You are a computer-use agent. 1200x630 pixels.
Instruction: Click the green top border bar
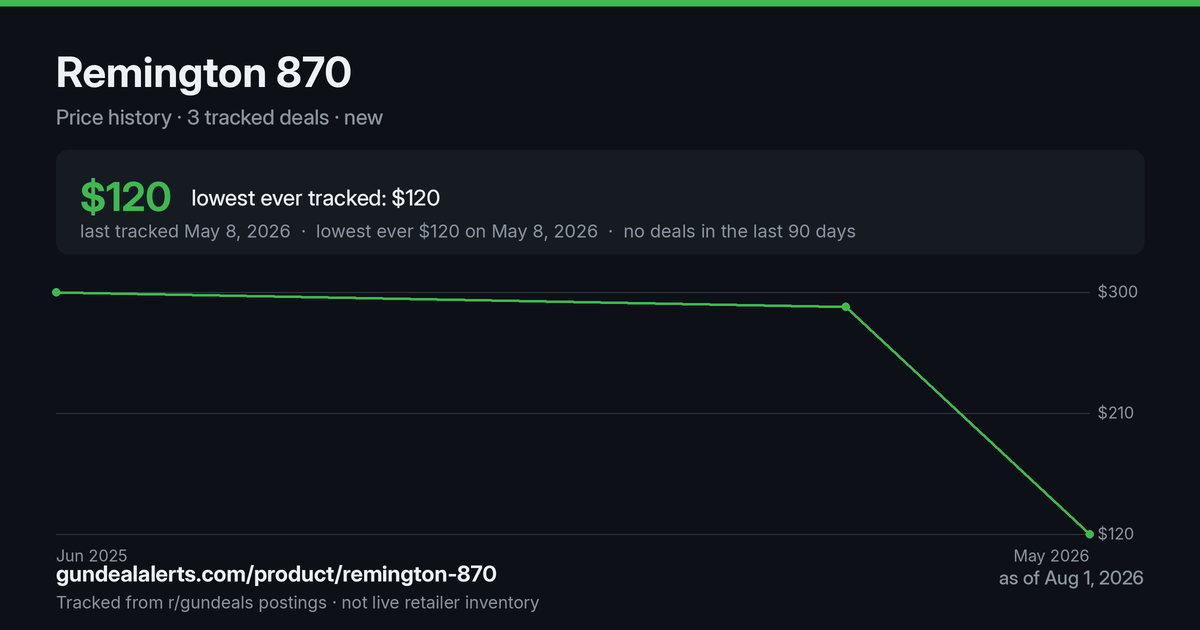(x=600, y=3)
